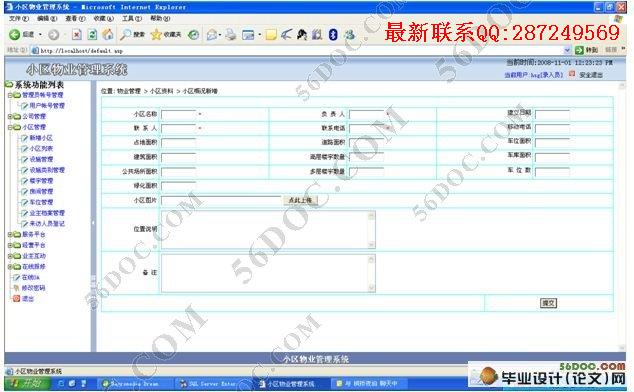Click the red 退出 icon in sidebar
The height and width of the screenshot is (392, 634).
pos(16,299)
